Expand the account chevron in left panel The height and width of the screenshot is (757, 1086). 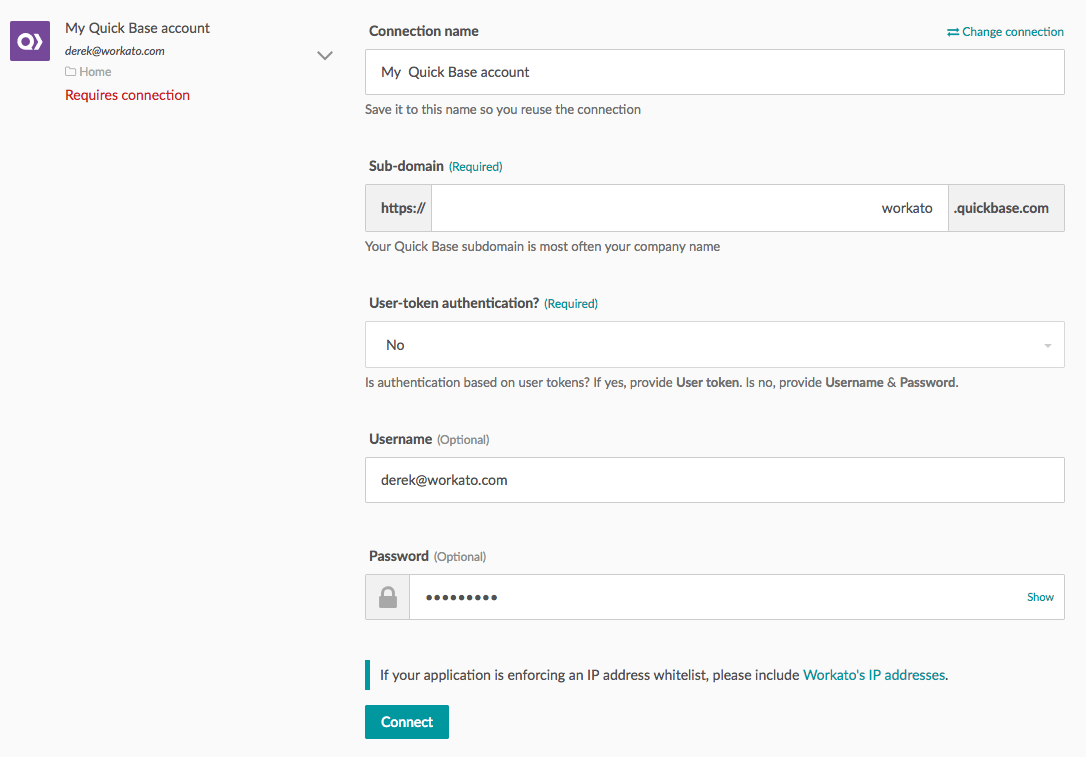pos(325,56)
